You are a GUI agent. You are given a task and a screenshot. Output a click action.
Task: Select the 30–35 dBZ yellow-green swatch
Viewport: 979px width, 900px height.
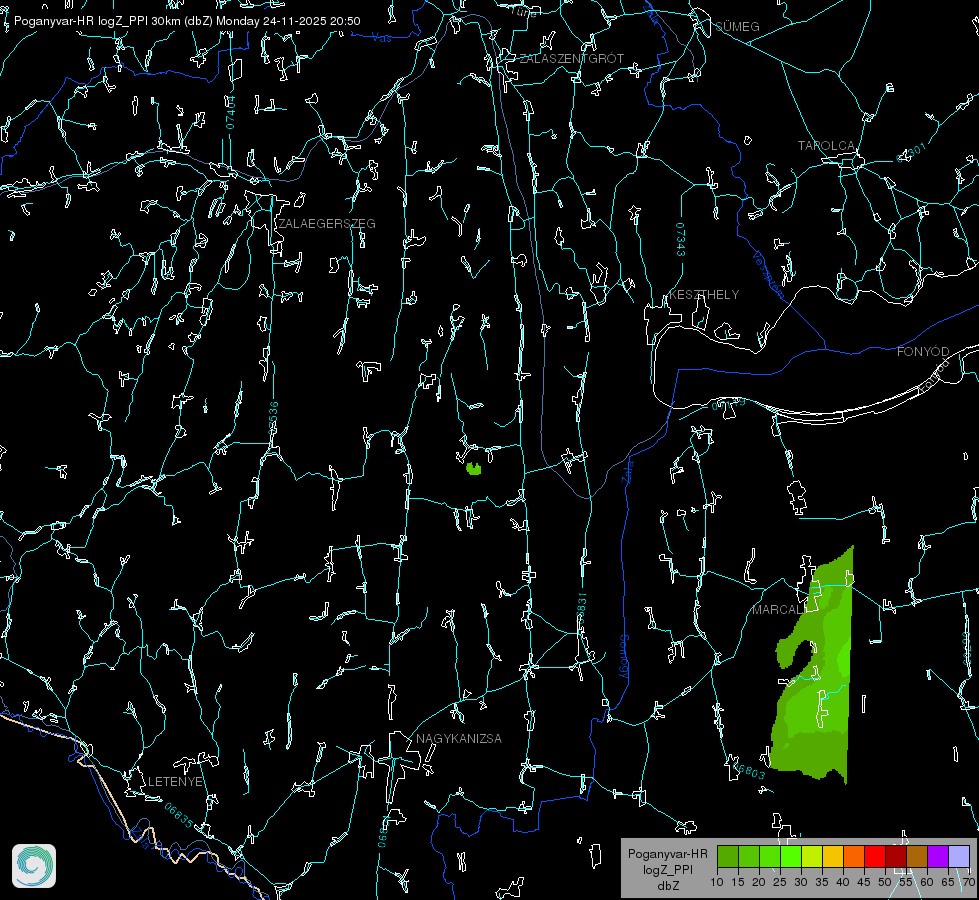click(812, 856)
